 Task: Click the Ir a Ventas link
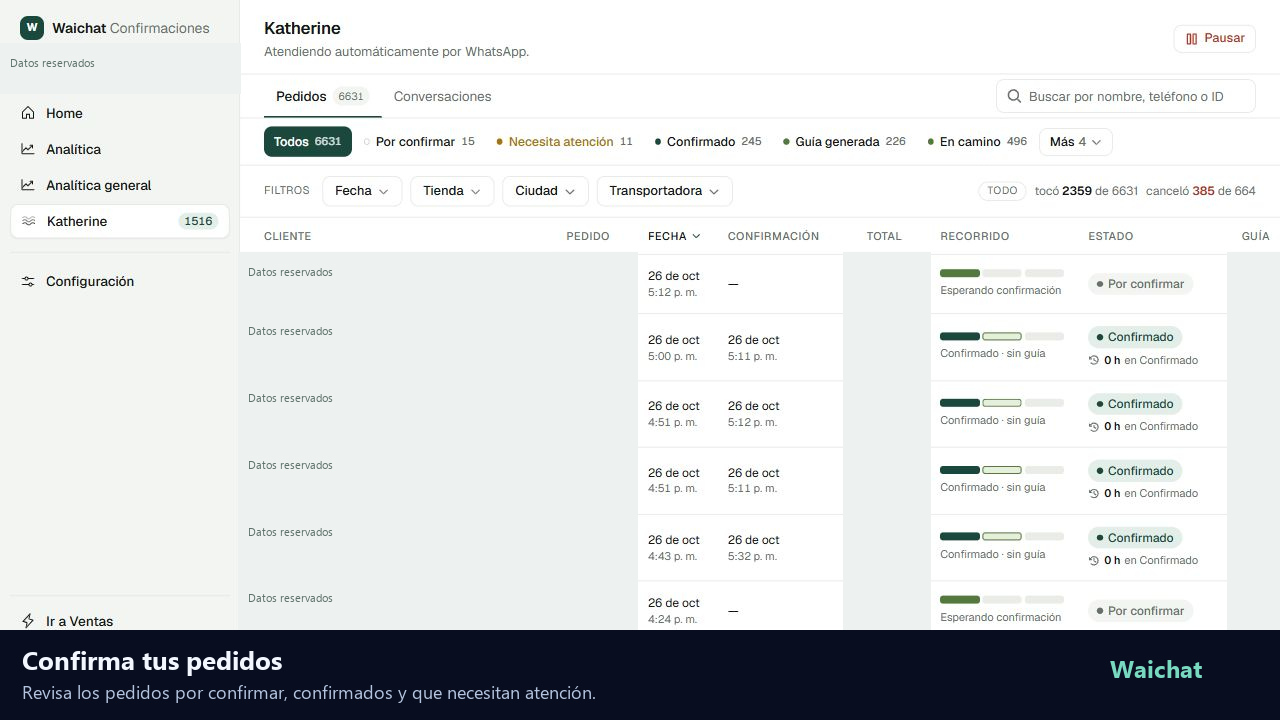click(79, 621)
